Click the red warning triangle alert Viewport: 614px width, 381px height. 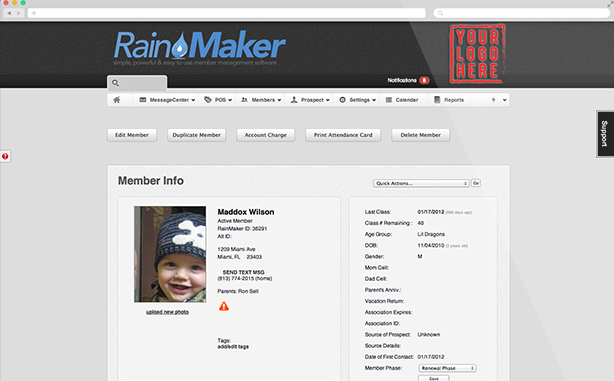coord(224,306)
